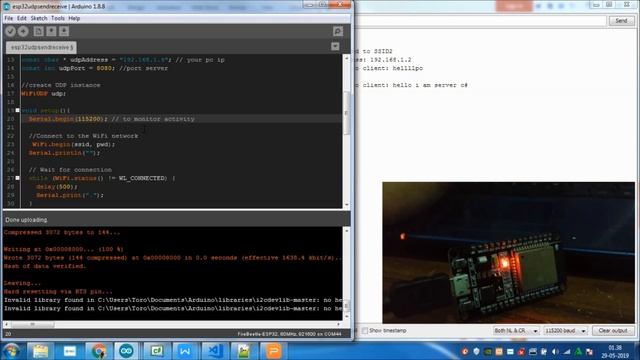The height and width of the screenshot is (360, 640).
Task: Switch to Arduino IDE taskbar icon
Action: click(x=127, y=351)
